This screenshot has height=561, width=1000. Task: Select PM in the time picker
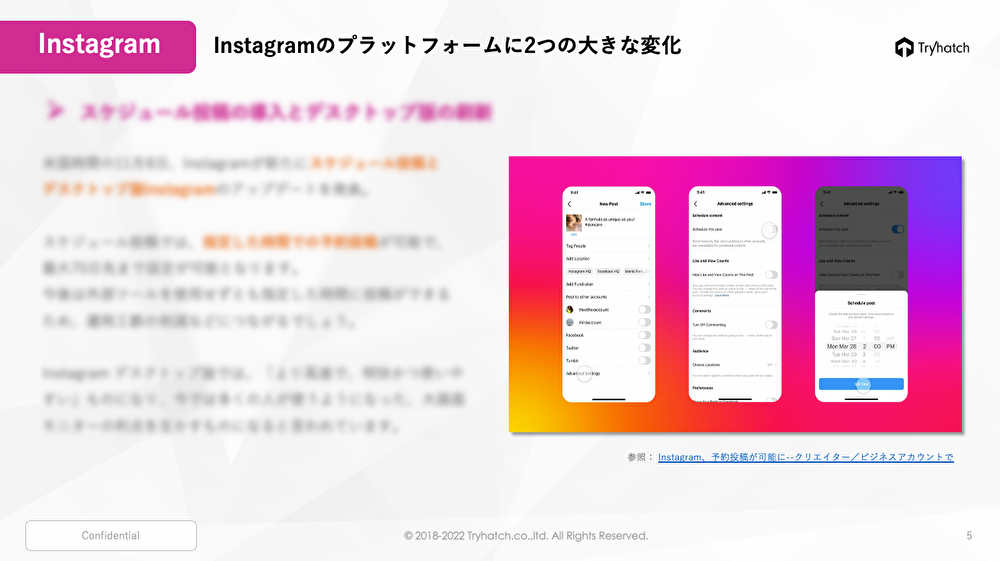pyautogui.click(x=891, y=347)
